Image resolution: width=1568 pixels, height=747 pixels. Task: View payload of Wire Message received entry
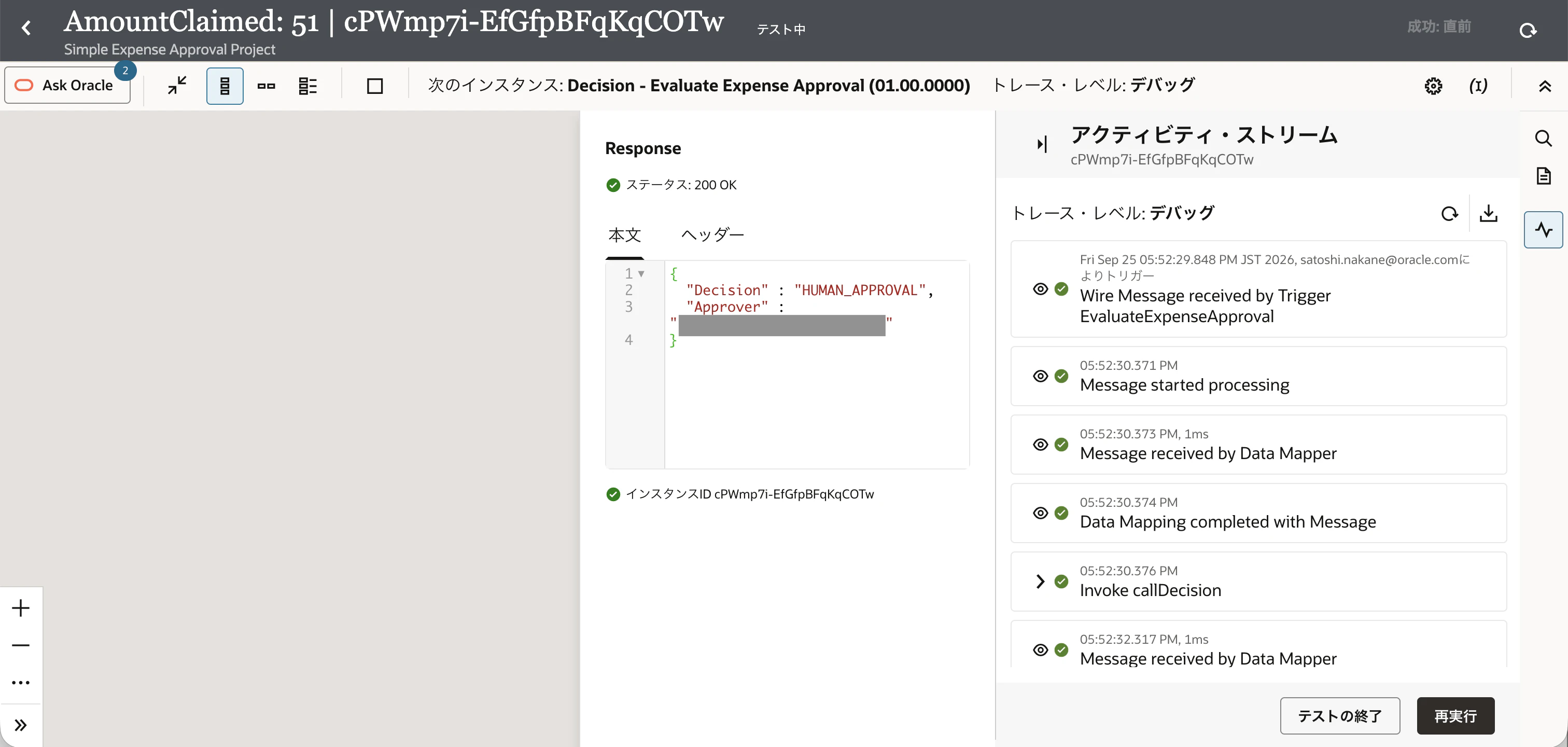1040,288
